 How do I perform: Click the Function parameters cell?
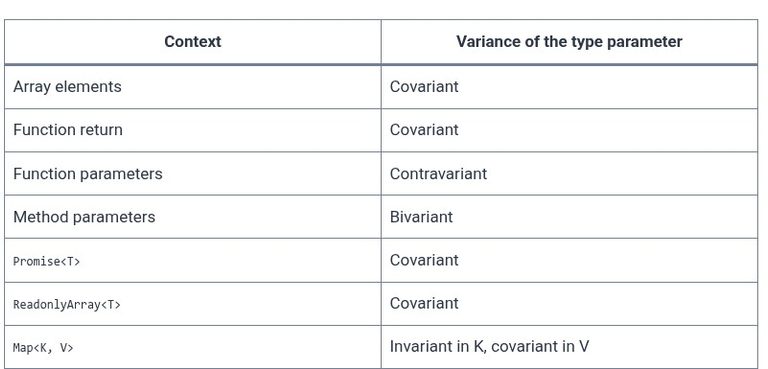(192, 173)
